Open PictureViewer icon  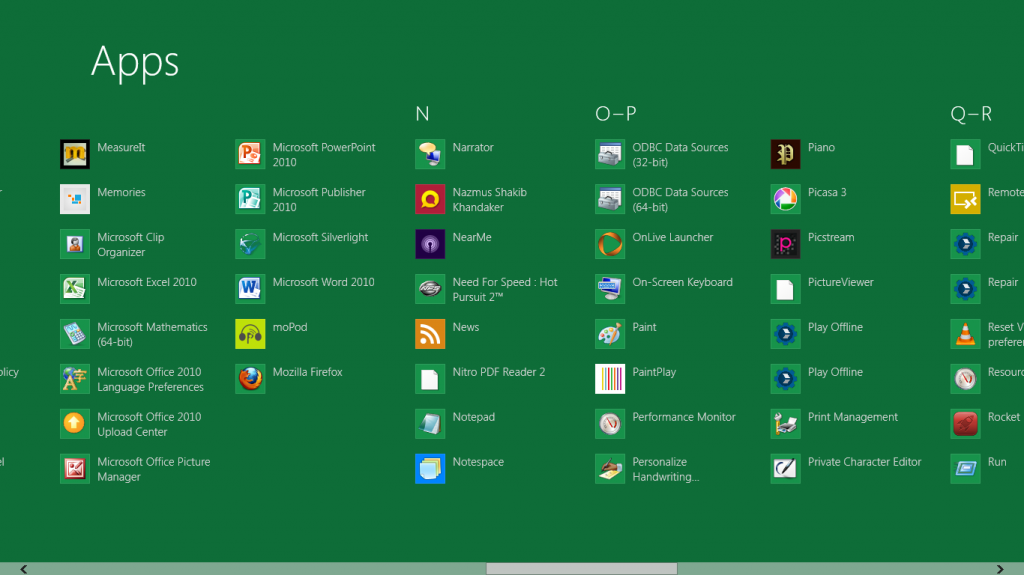pyautogui.click(x=785, y=289)
